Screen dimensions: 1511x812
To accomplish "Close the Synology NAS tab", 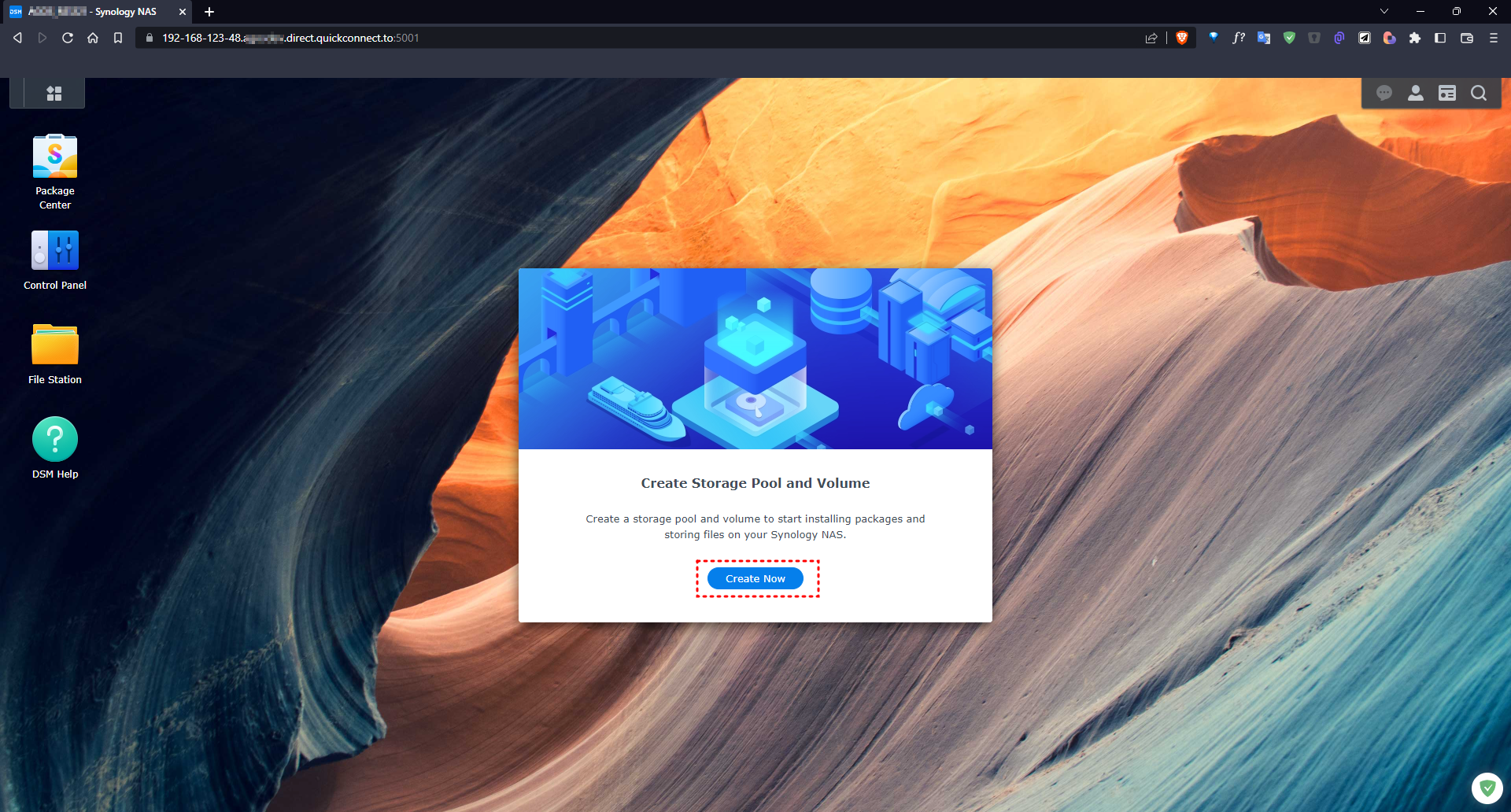I will coord(183,12).
